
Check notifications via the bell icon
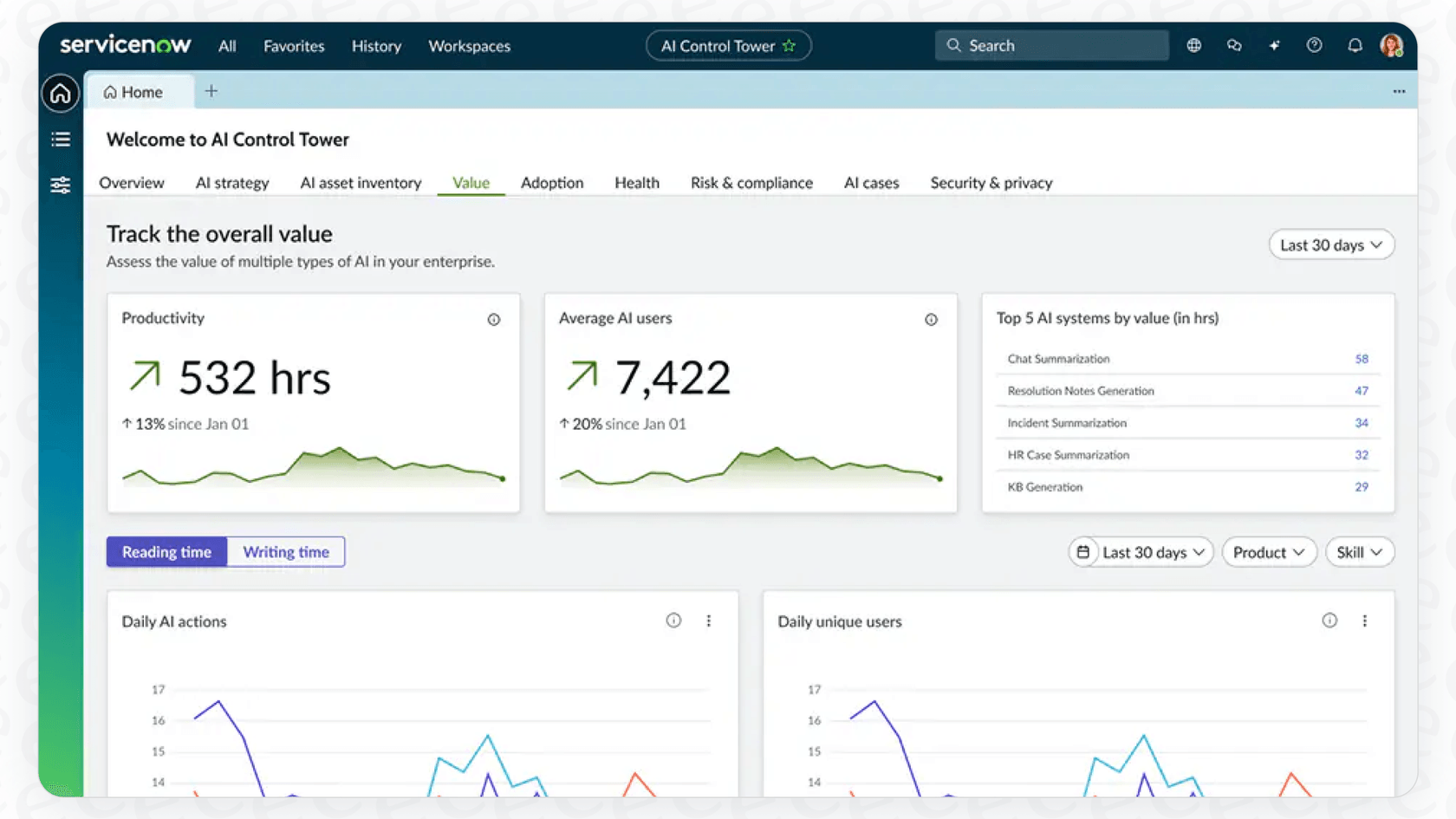(x=1354, y=45)
